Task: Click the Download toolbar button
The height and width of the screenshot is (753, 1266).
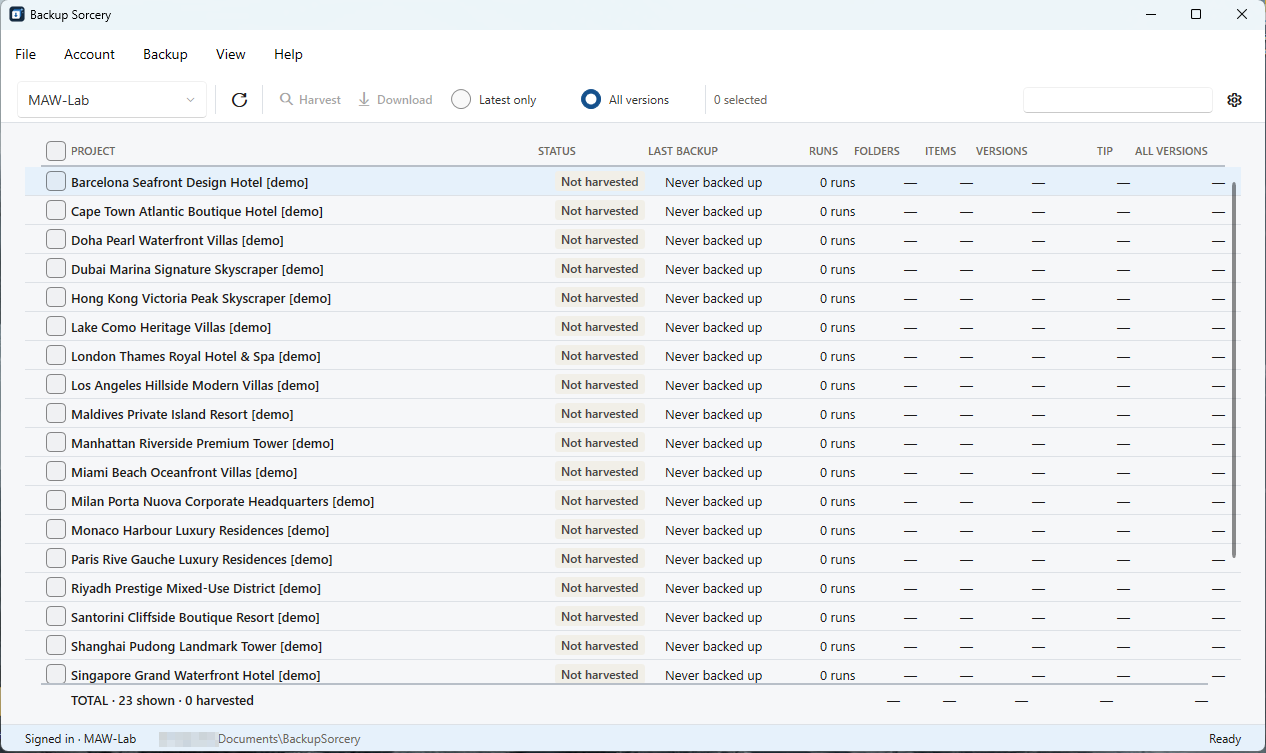Action: click(395, 100)
